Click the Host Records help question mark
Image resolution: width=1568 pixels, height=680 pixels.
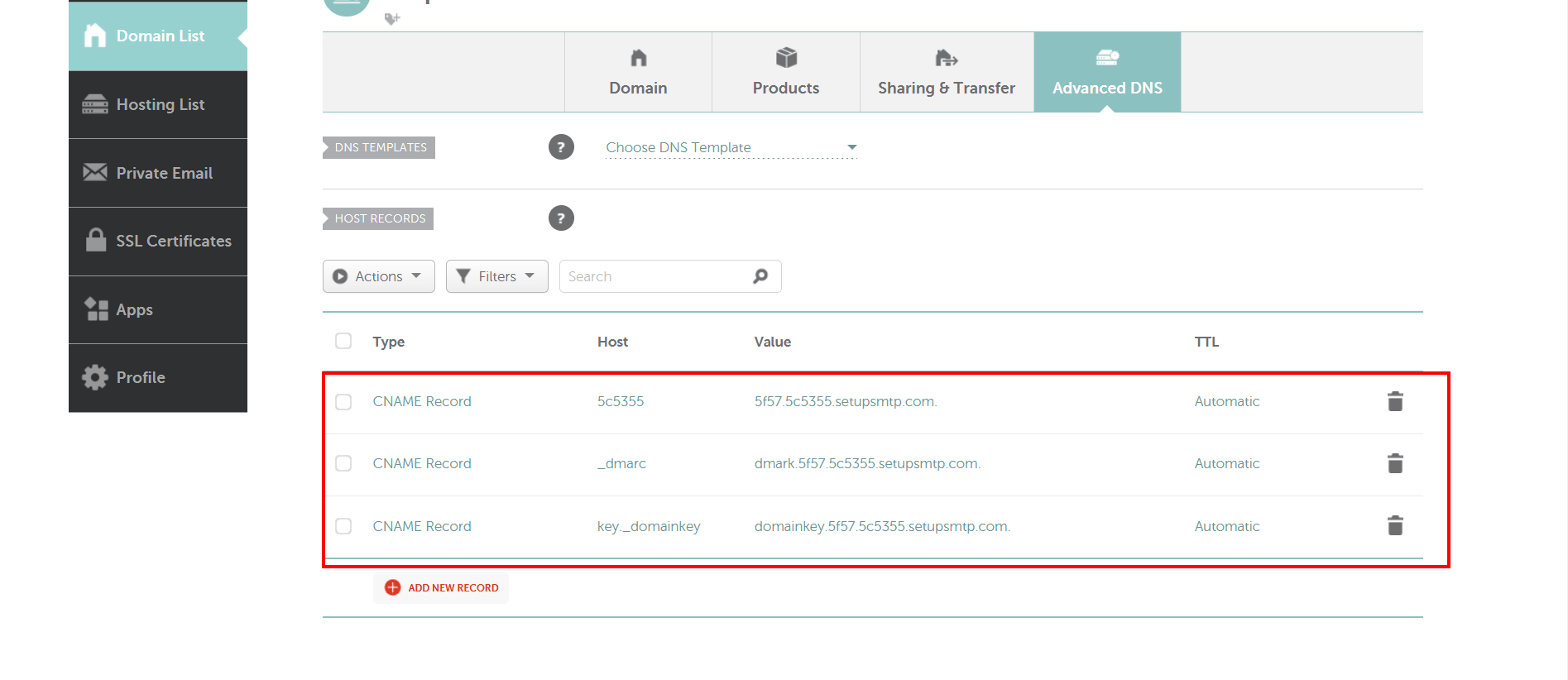(x=561, y=218)
